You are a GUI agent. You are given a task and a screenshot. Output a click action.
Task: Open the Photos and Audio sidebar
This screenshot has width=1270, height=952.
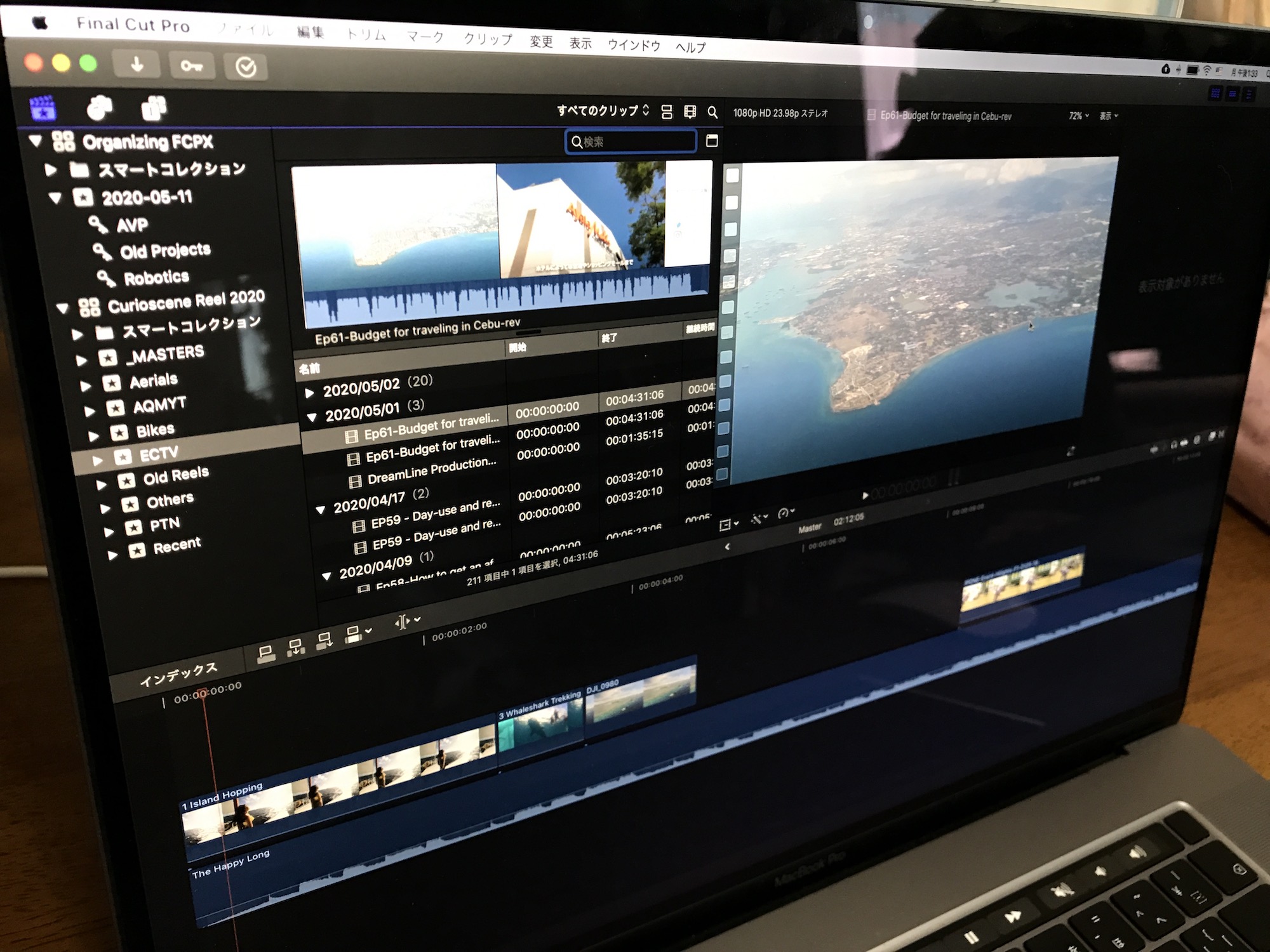pyautogui.click(x=99, y=109)
